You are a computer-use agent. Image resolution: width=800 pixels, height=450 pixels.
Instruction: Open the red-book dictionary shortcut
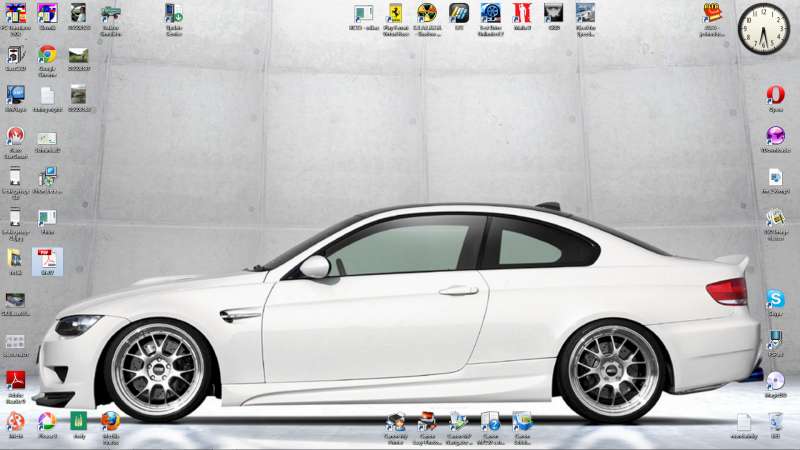(713, 13)
